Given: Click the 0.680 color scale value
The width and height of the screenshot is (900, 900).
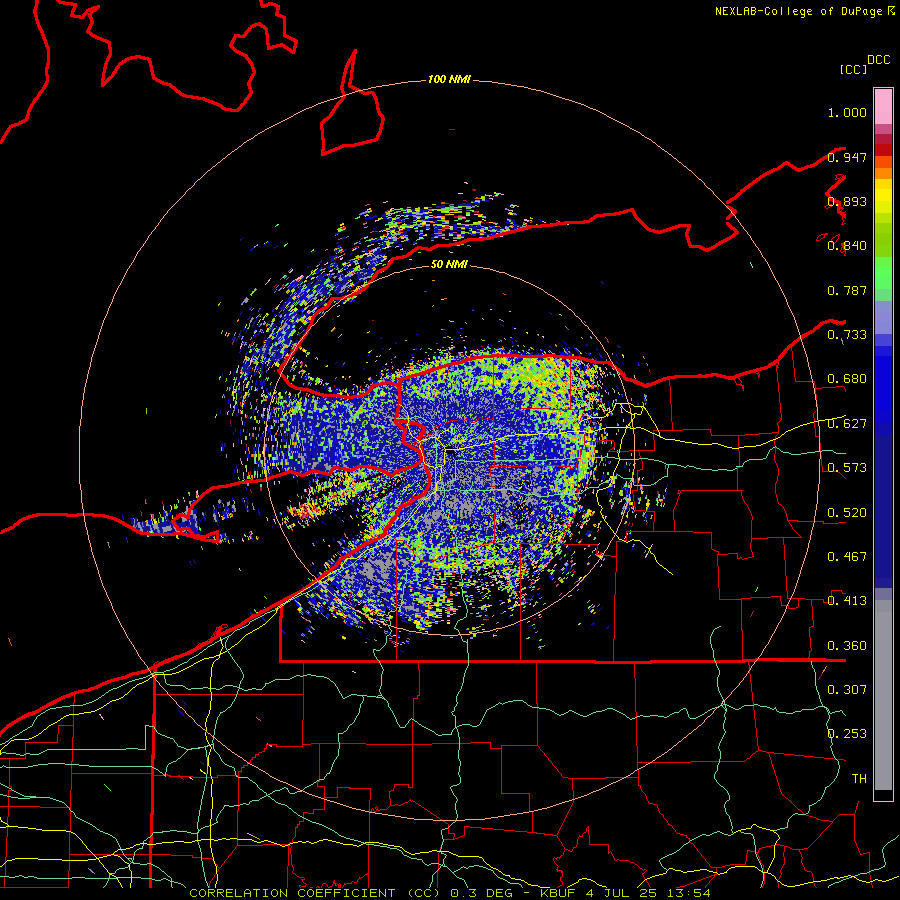Looking at the screenshot, I should (x=847, y=379).
